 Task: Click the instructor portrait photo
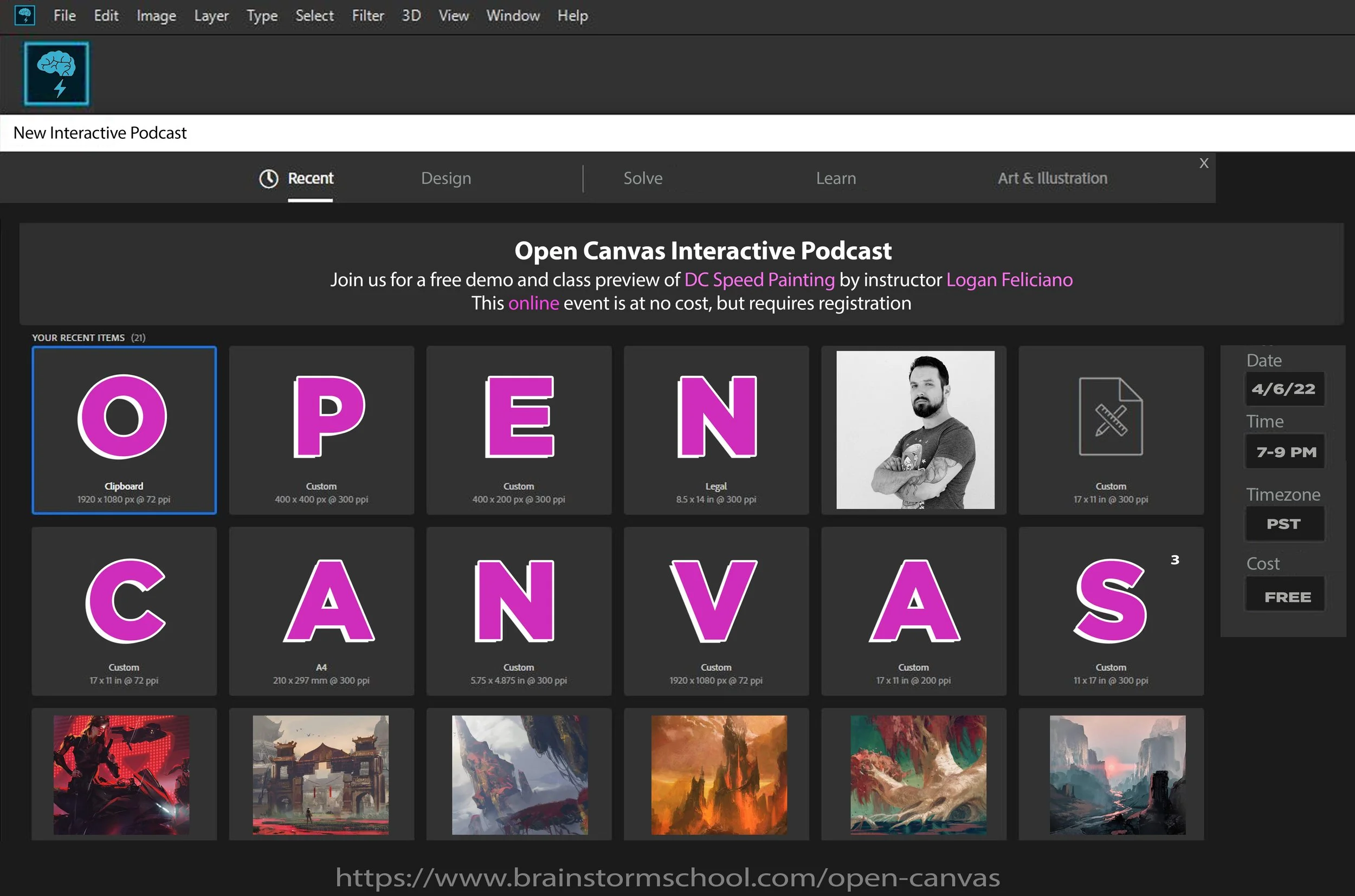pyautogui.click(x=915, y=430)
